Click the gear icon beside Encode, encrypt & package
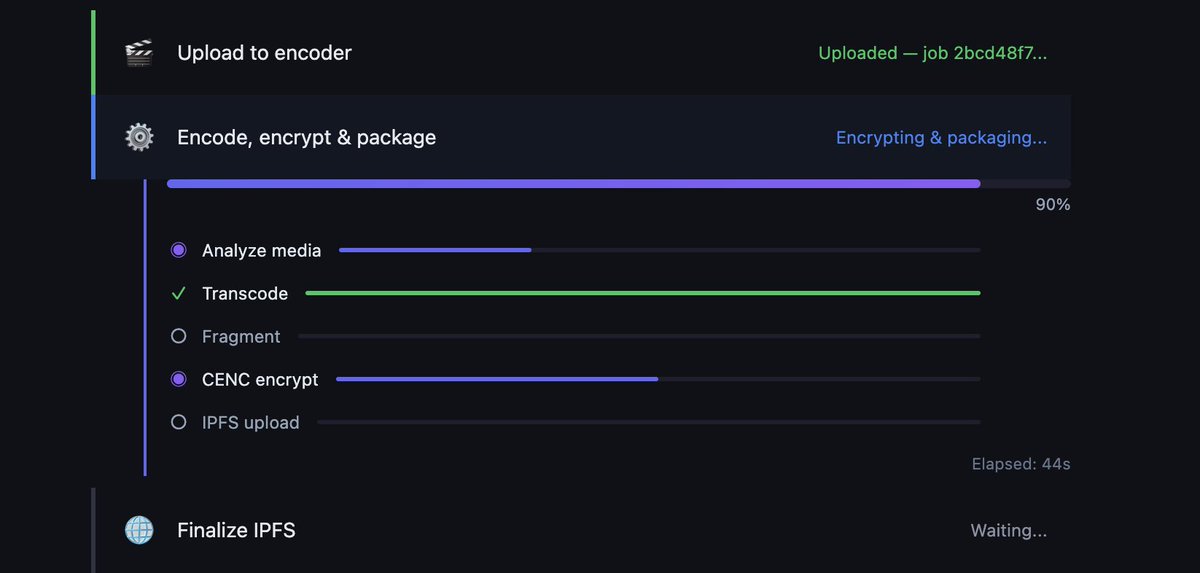 (x=139, y=137)
